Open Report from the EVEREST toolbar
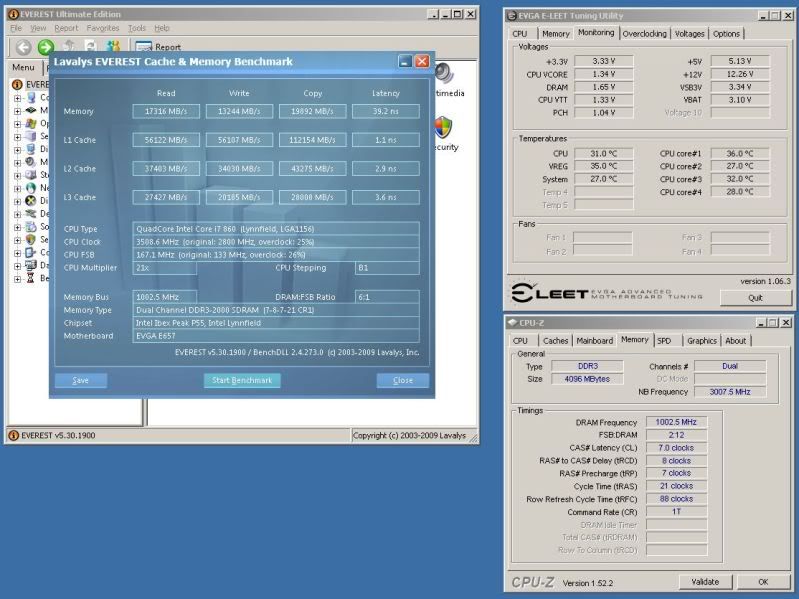Screen dimensions: 799x599 pos(158,47)
